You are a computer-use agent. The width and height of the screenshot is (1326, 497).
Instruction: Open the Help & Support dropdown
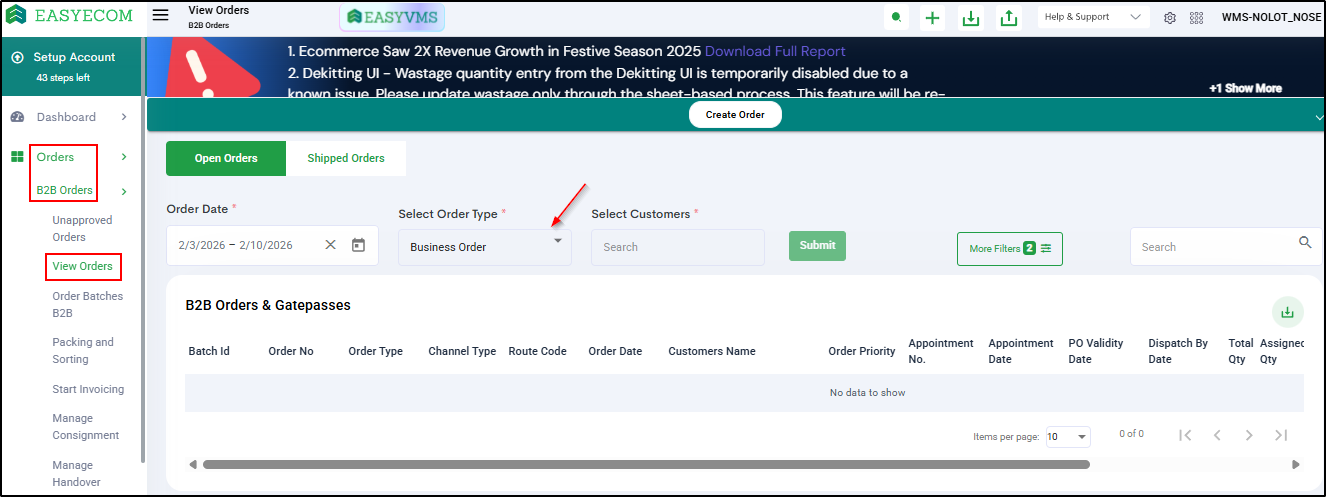[x=1091, y=17]
